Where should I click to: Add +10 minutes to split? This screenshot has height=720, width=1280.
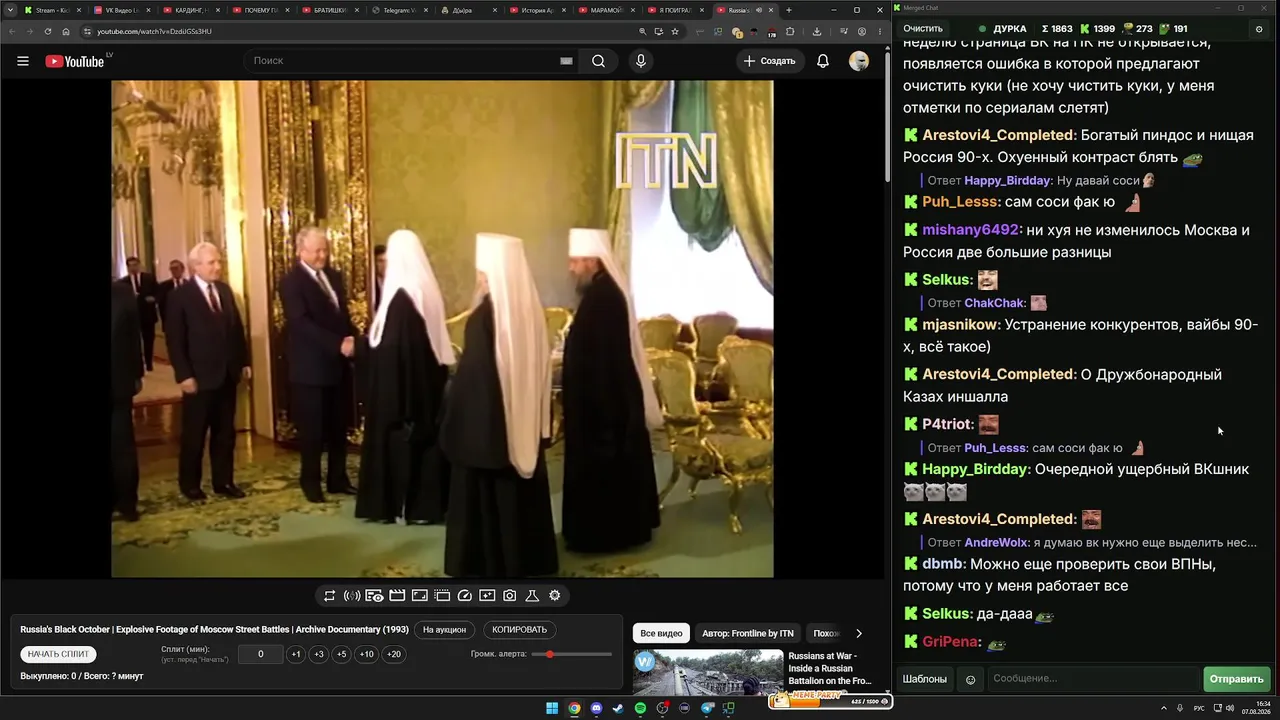click(x=367, y=654)
